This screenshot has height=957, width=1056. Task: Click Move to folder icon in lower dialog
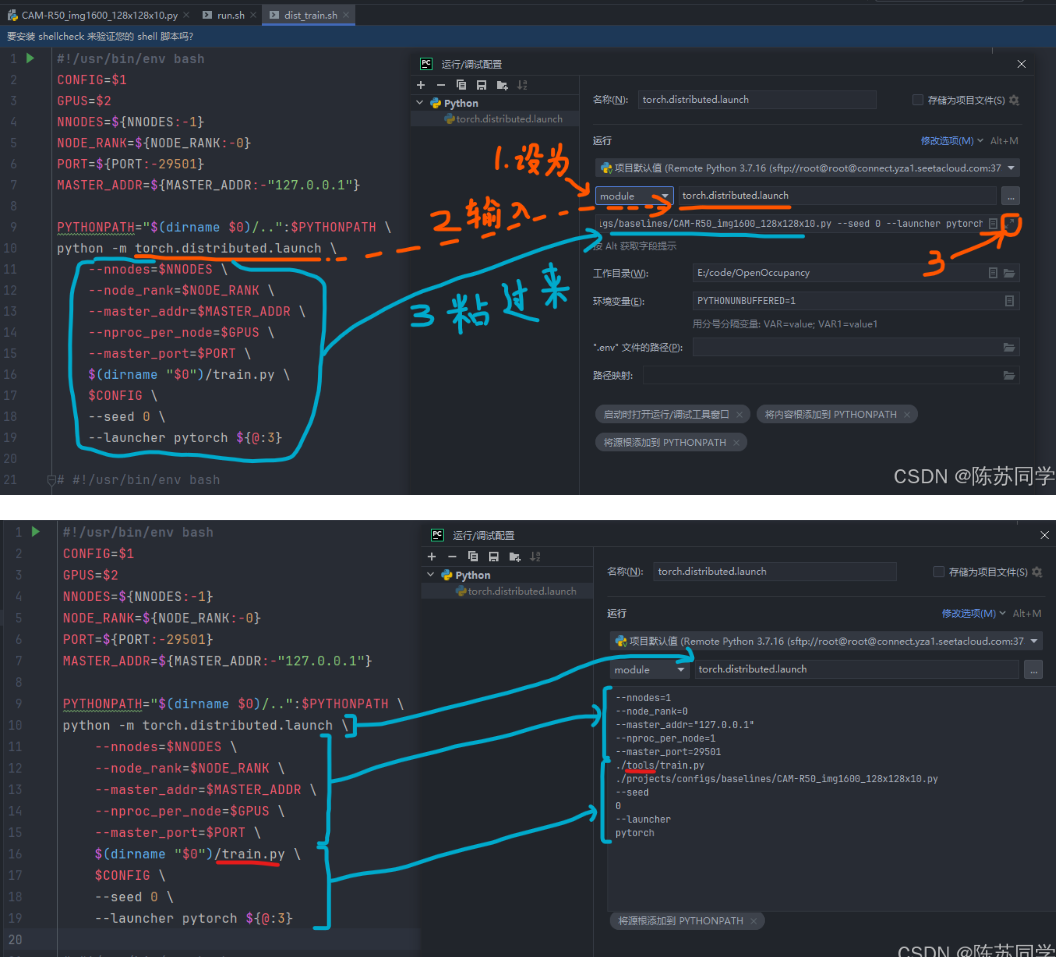coord(515,556)
